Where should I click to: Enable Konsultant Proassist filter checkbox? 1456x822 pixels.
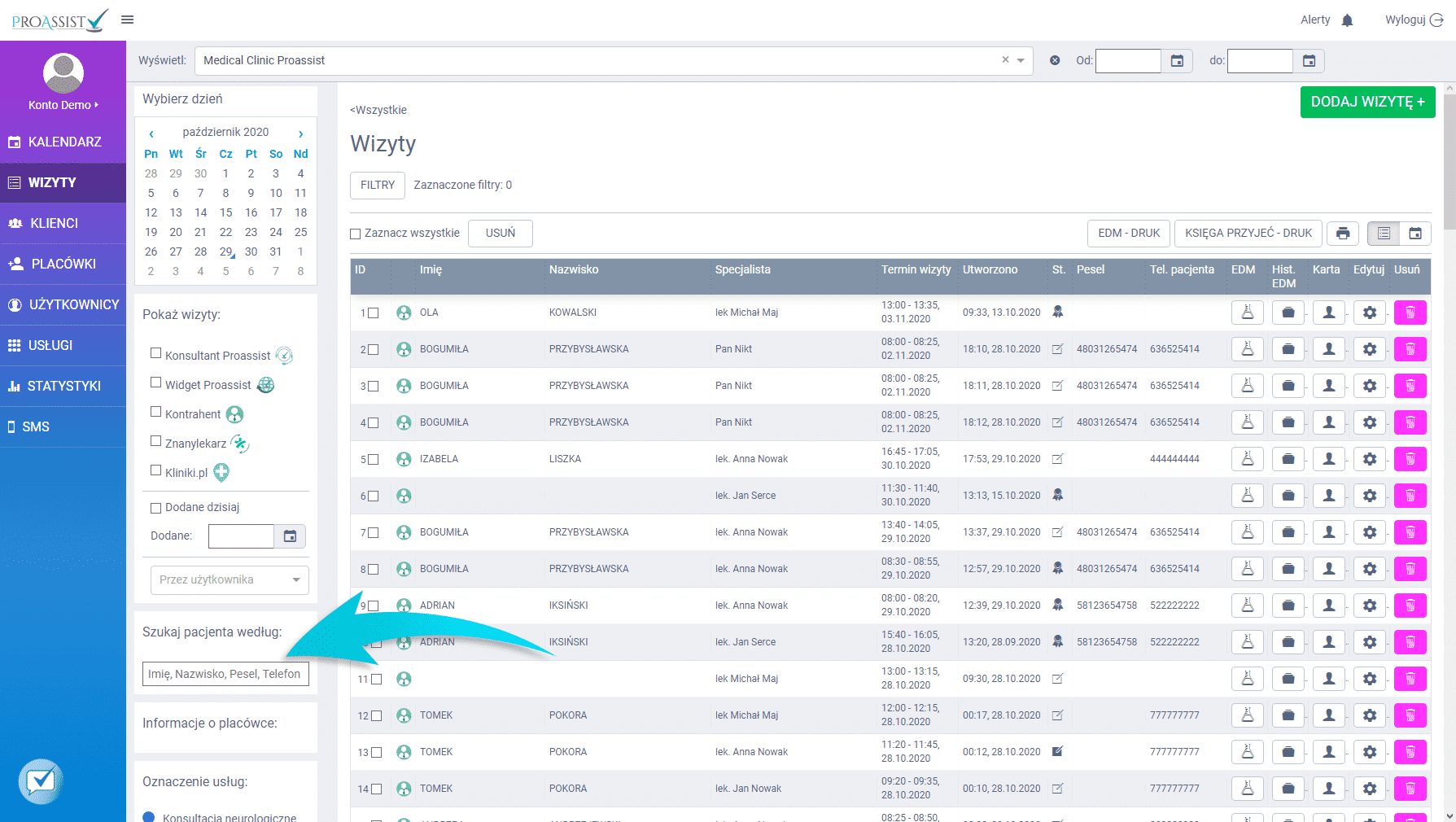click(x=156, y=353)
